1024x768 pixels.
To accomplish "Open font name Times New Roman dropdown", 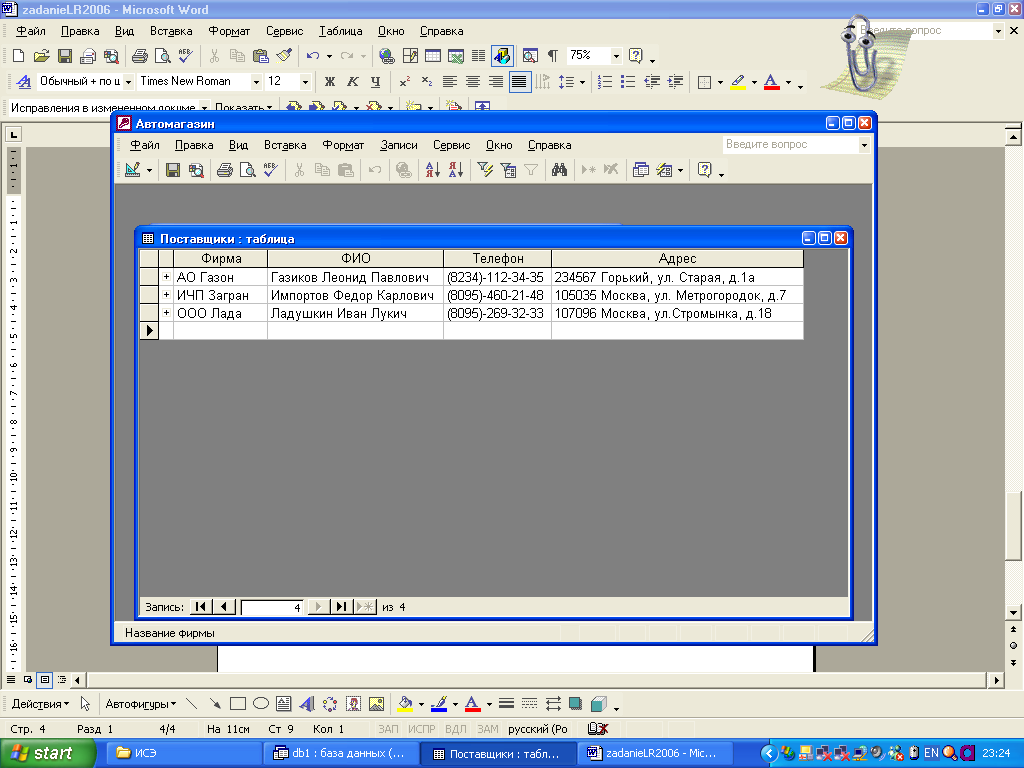I will click(256, 82).
